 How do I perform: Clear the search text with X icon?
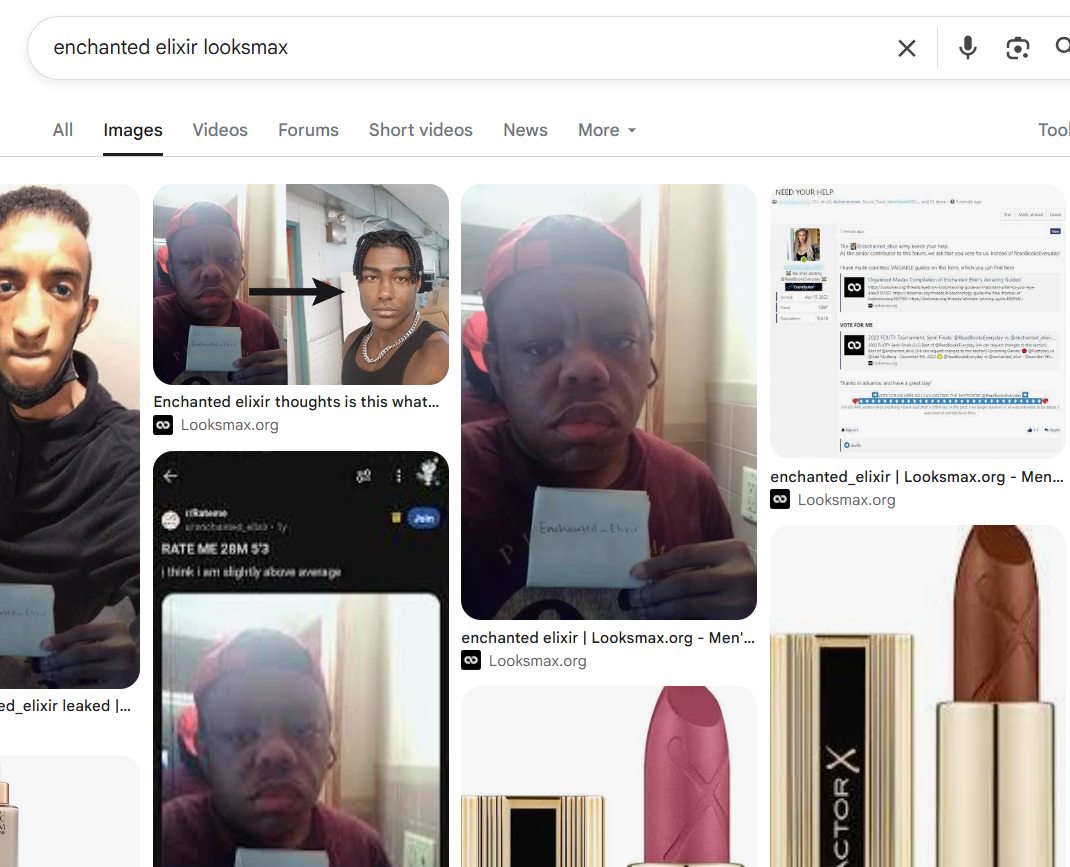pos(906,48)
